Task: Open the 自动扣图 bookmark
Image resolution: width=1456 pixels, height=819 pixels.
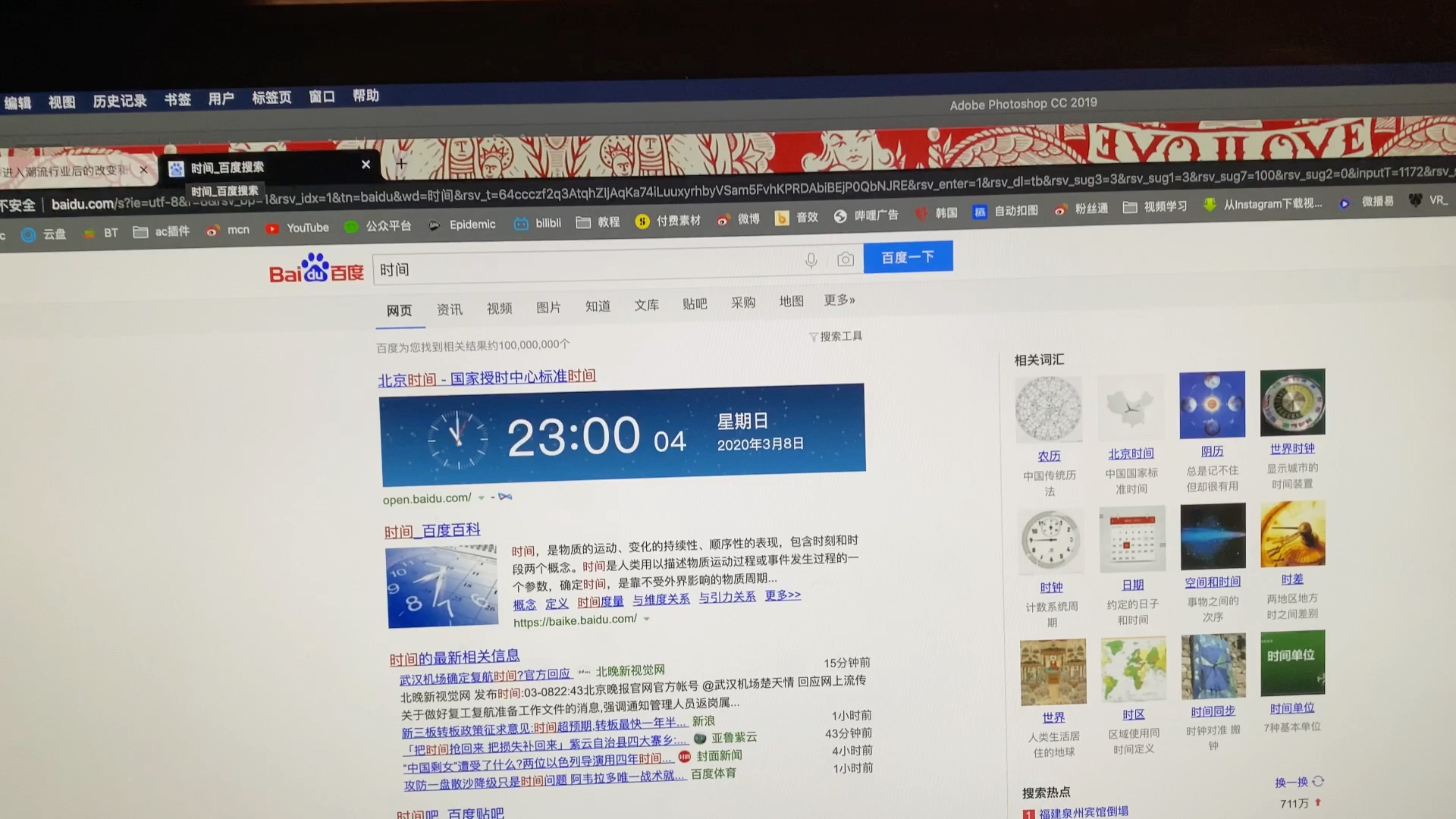Action: click(1006, 212)
